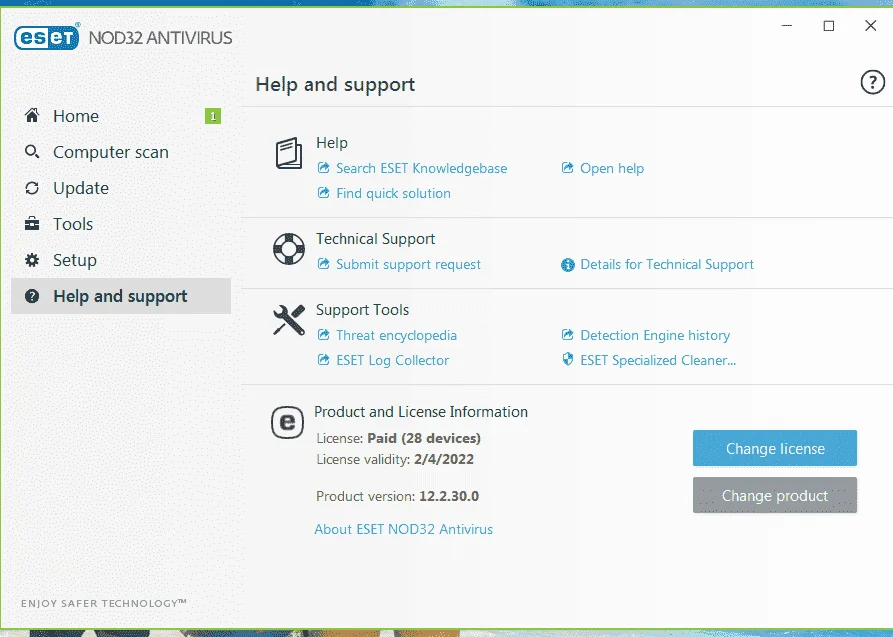The width and height of the screenshot is (893, 637).
Task: Close the ESET window
Action: tap(870, 26)
